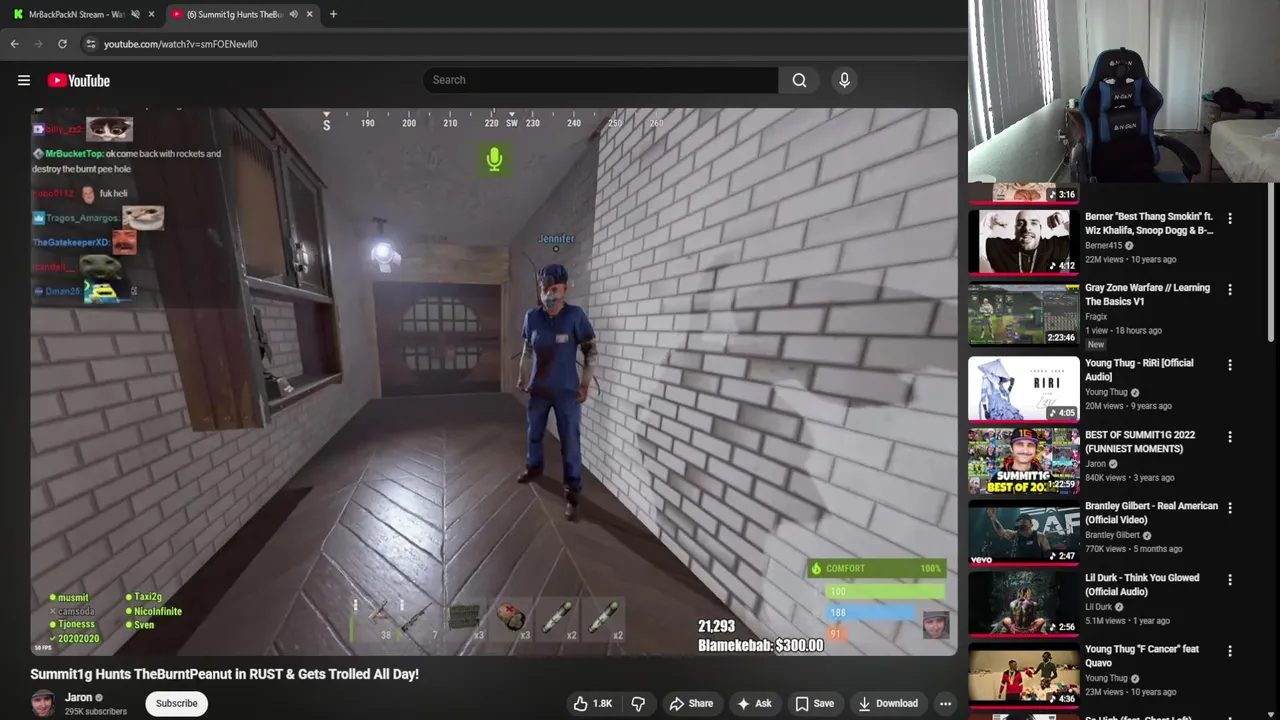This screenshot has width=1280, height=720.
Task: Go to the YouTube home logo
Action: (x=78, y=80)
